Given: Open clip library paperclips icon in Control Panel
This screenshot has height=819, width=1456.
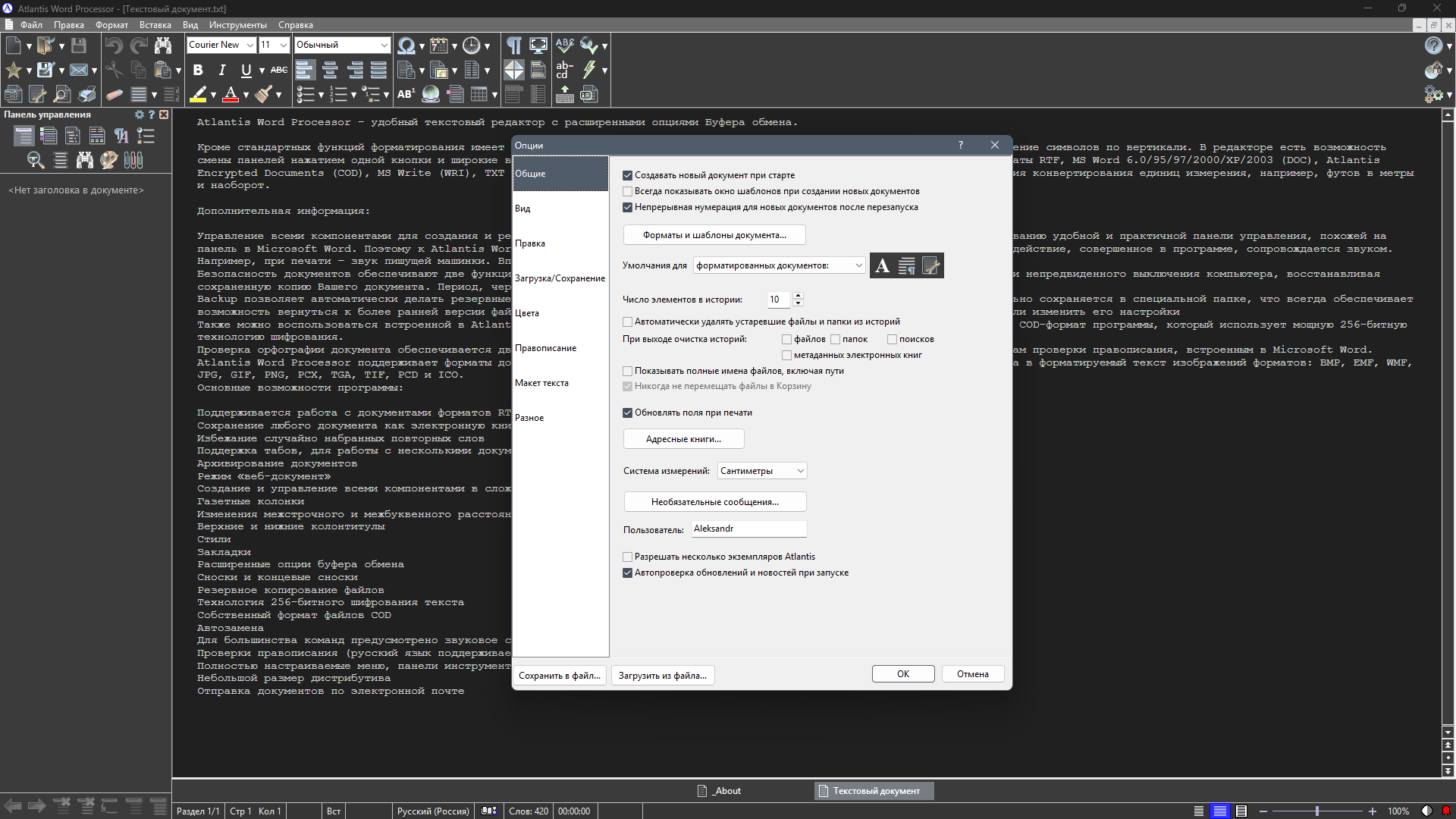Looking at the screenshot, I should (x=133, y=160).
